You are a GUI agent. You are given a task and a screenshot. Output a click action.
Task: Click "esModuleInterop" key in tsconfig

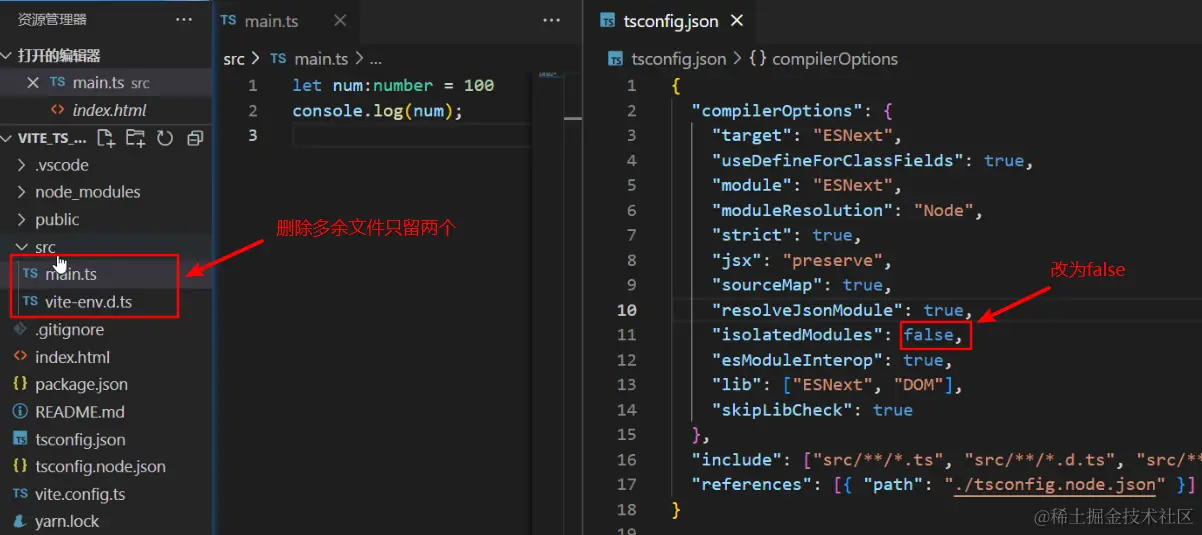pos(798,360)
